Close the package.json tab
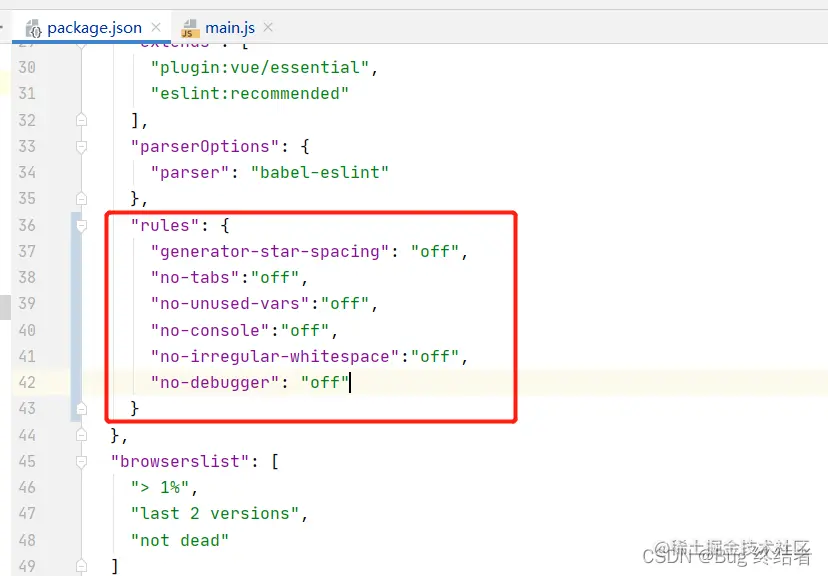The width and height of the screenshot is (828, 576). click(x=156, y=27)
